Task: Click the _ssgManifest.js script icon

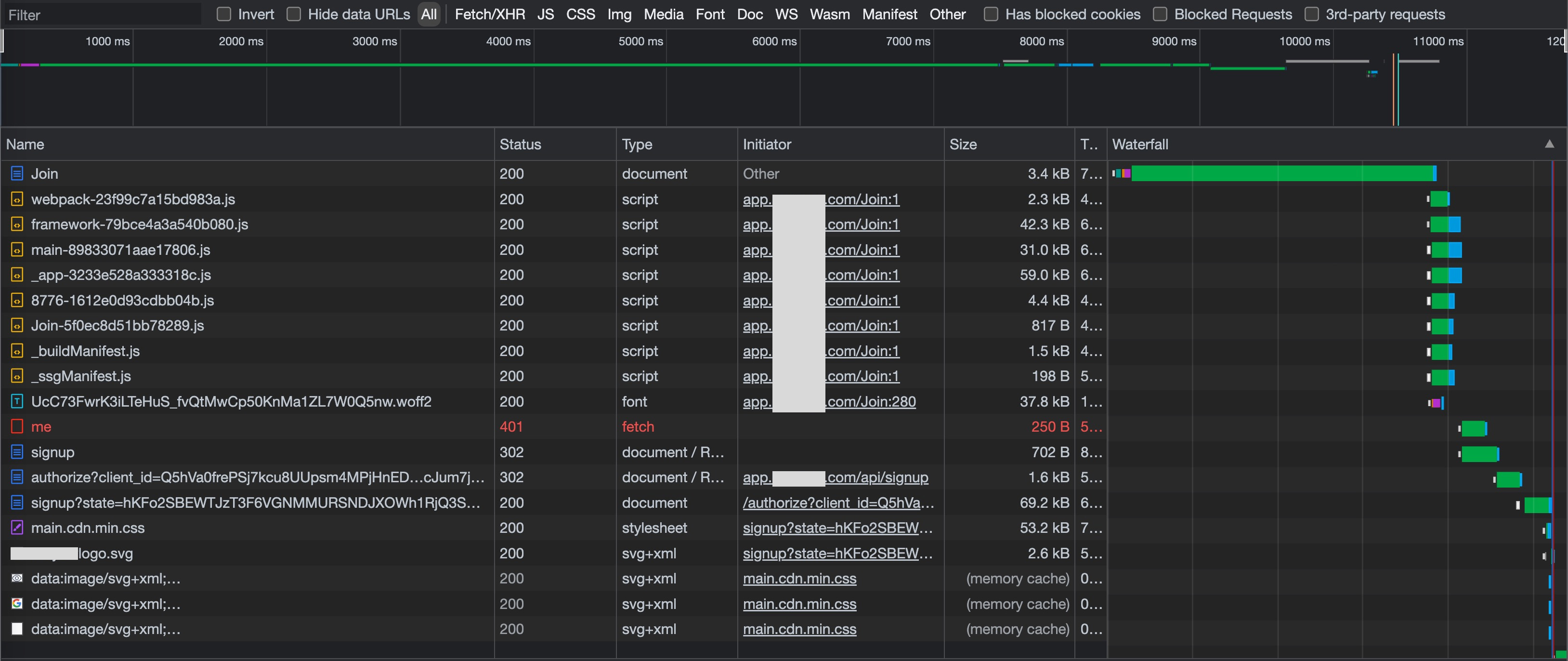Action: (x=17, y=376)
